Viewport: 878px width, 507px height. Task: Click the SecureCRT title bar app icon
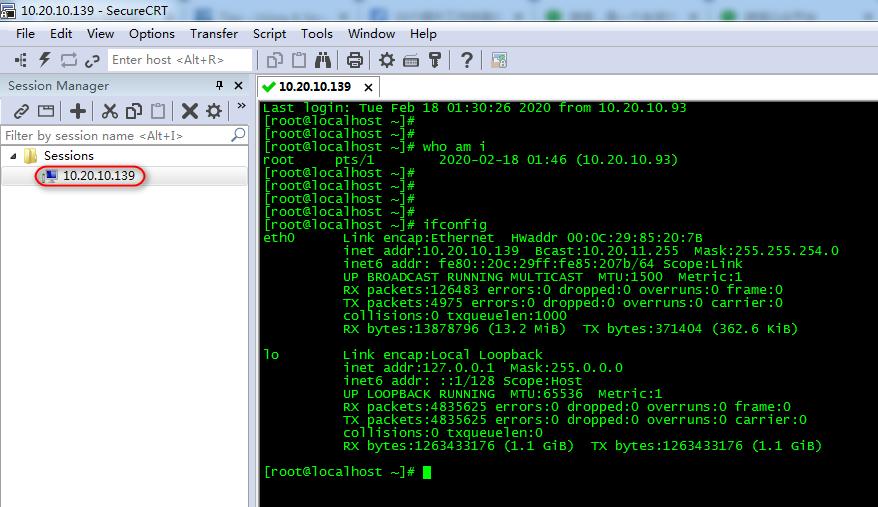coord(8,10)
